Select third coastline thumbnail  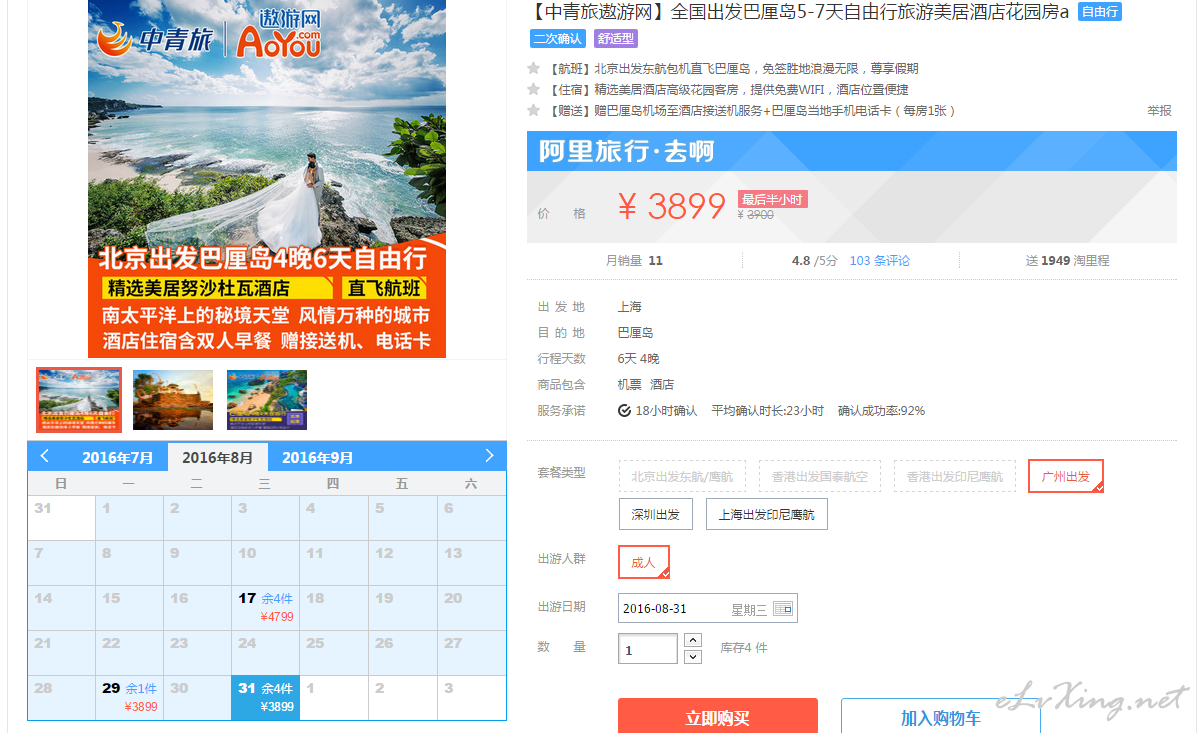(x=267, y=400)
